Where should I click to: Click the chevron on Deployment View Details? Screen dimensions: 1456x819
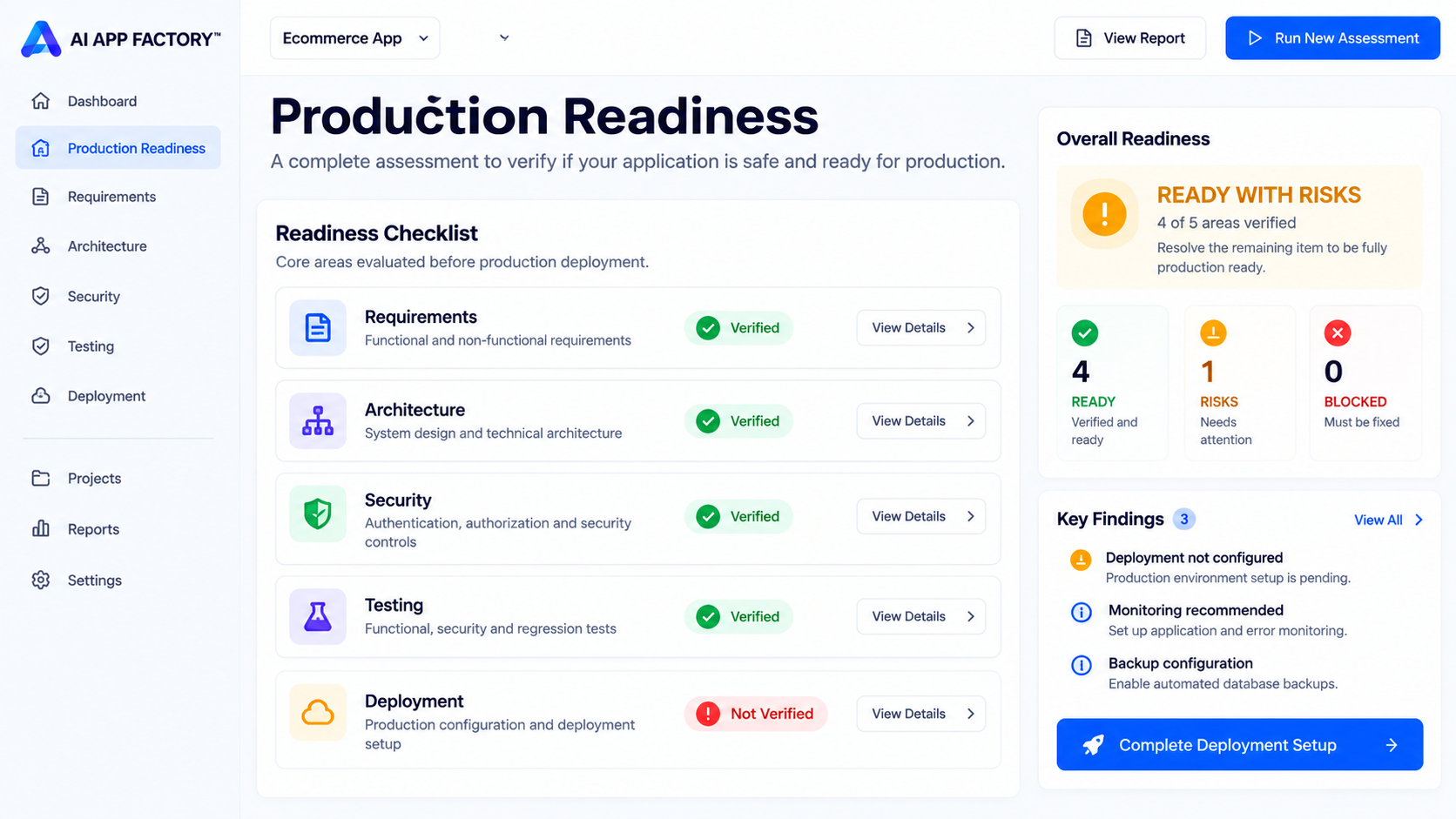coord(971,714)
